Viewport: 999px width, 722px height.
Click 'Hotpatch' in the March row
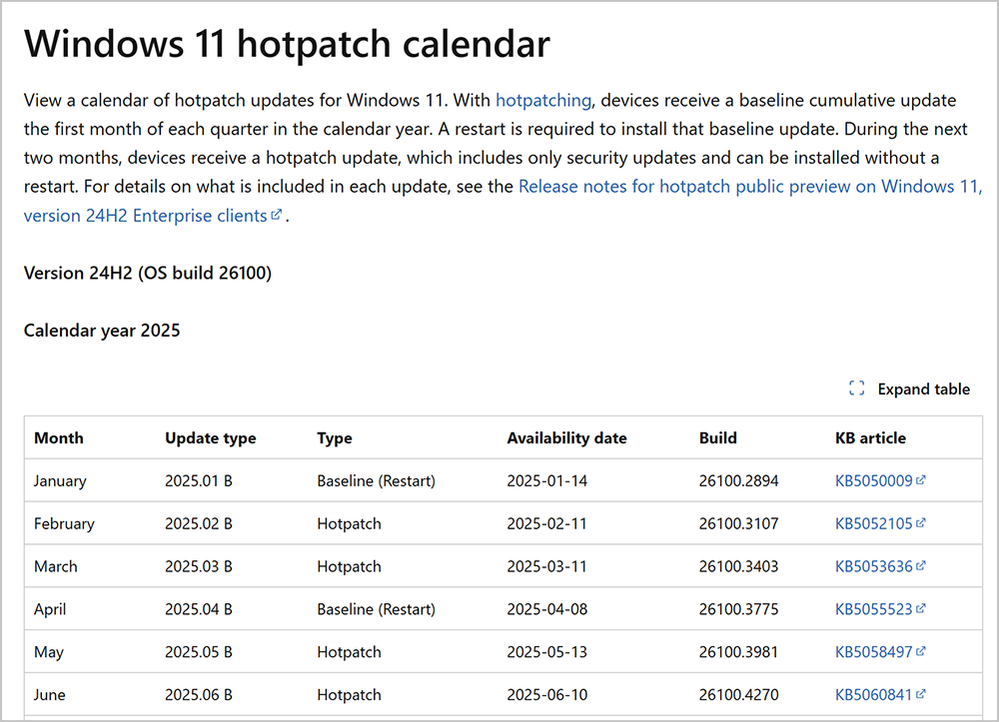pyautogui.click(x=349, y=567)
